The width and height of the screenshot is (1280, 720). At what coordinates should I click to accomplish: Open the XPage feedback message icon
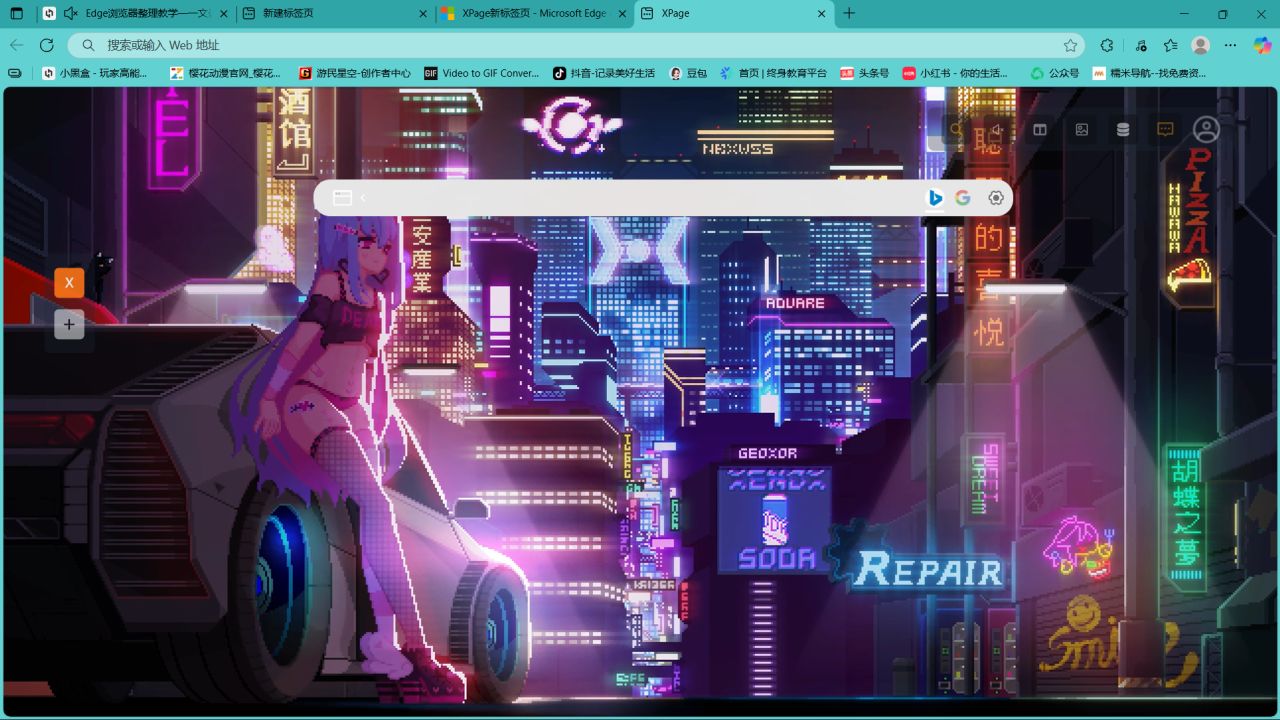1165,129
